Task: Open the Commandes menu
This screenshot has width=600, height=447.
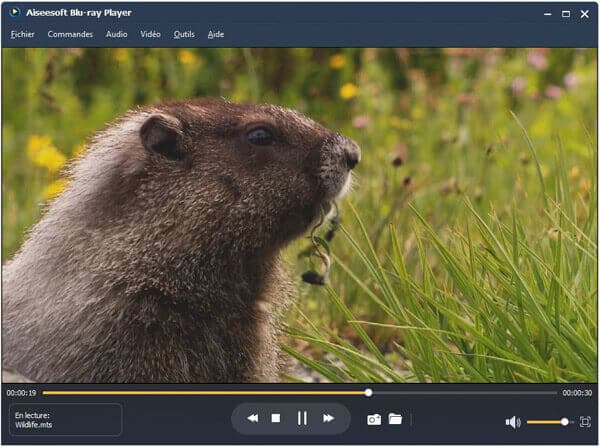Action: click(x=70, y=34)
